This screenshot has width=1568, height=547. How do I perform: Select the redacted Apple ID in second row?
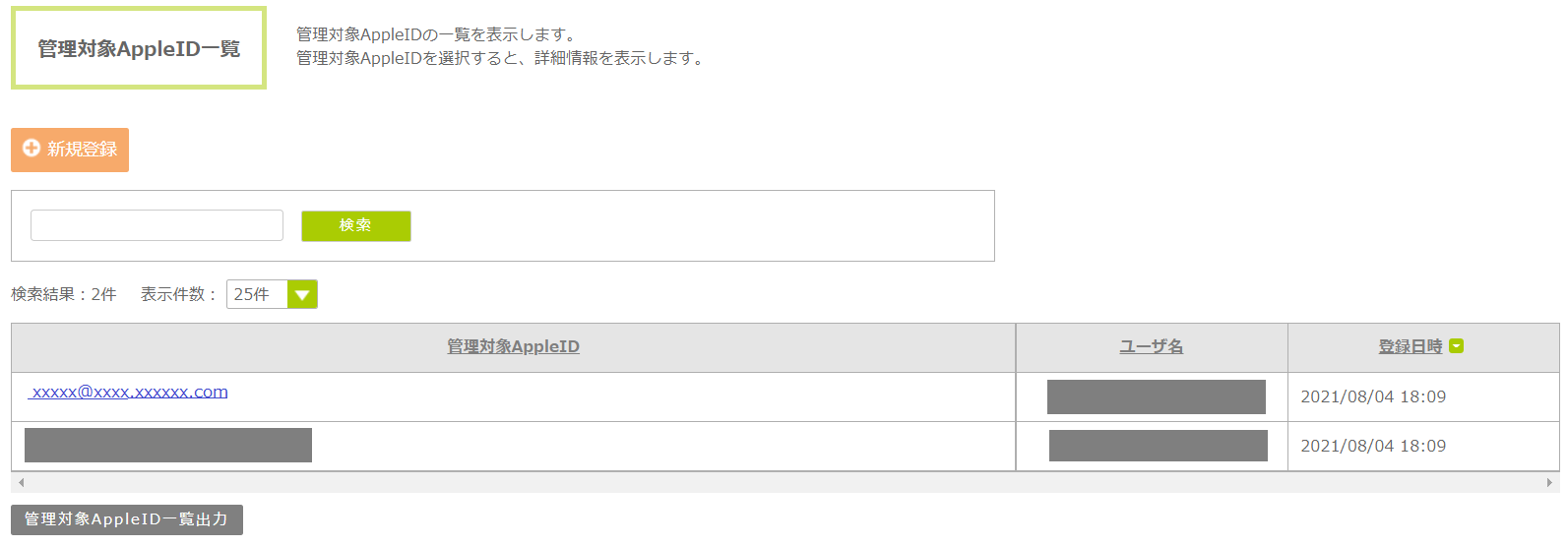[x=168, y=445]
